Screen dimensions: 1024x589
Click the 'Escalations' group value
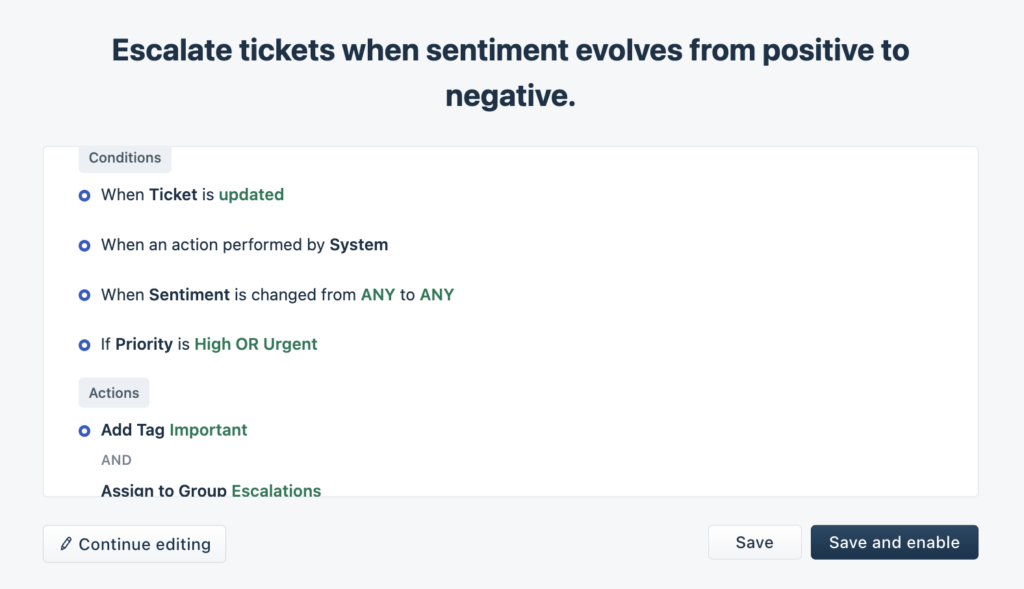(276, 490)
